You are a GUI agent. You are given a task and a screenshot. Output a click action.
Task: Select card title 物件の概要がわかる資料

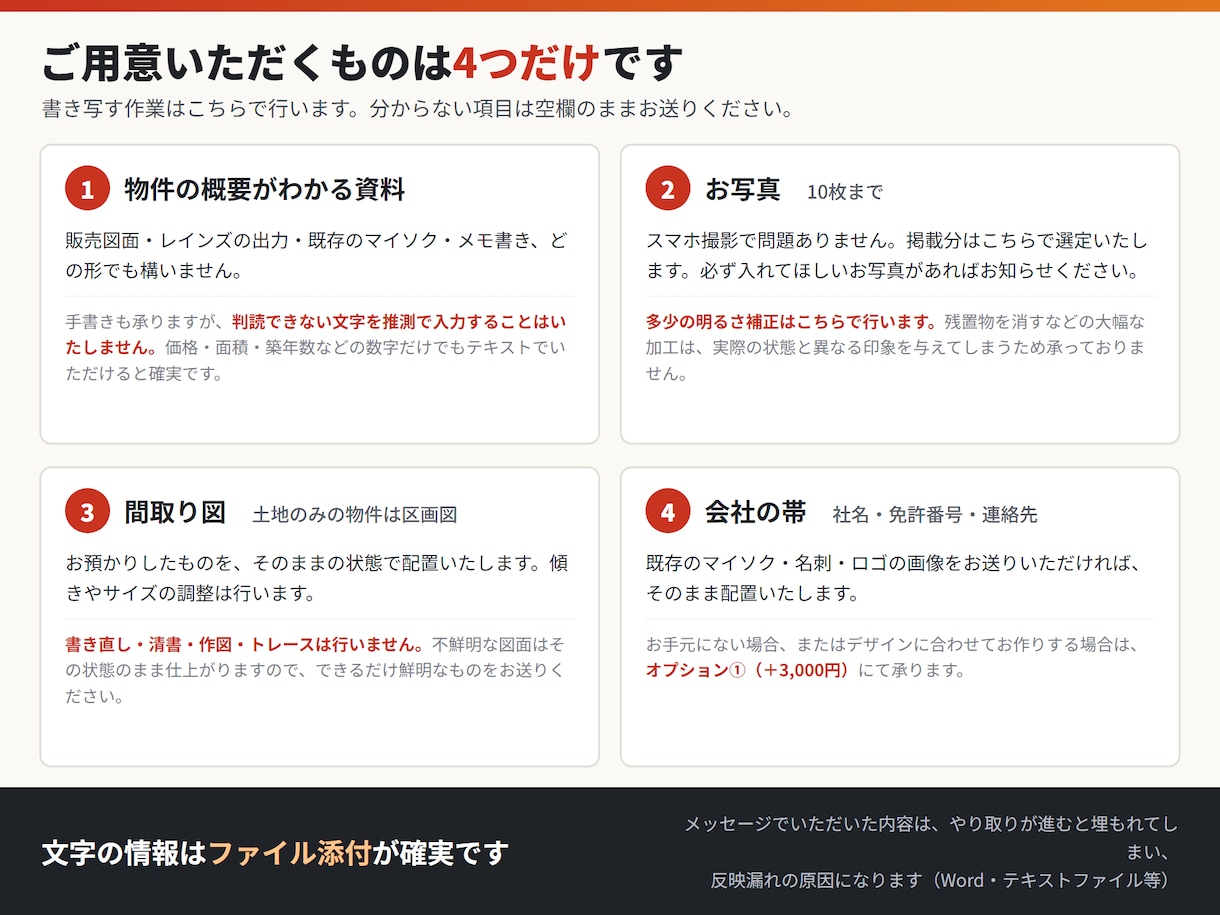(265, 188)
